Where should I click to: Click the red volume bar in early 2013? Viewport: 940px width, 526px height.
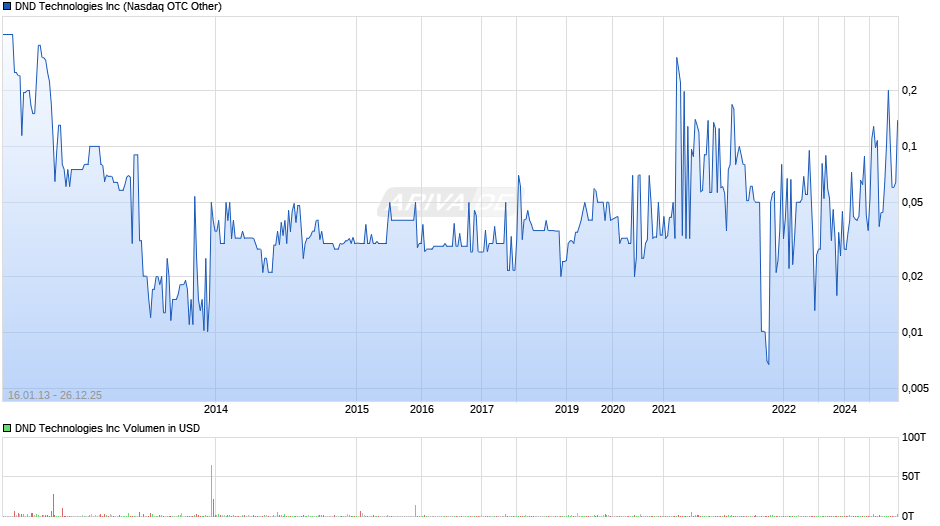53,505
